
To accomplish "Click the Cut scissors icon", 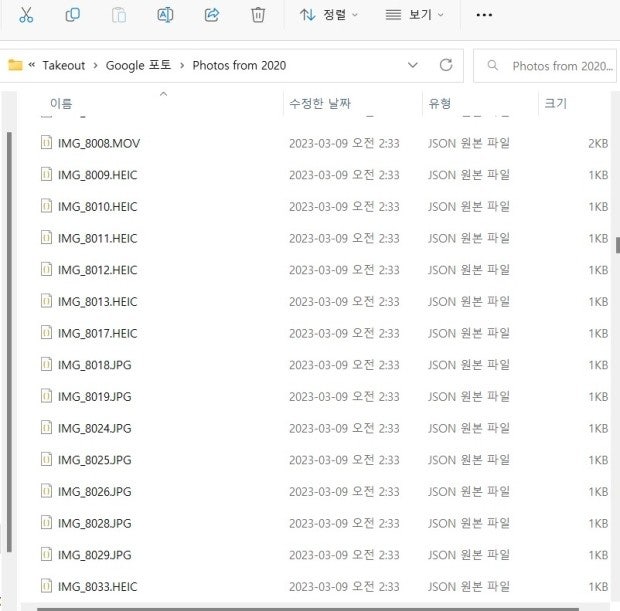I will pyautogui.click(x=26, y=15).
